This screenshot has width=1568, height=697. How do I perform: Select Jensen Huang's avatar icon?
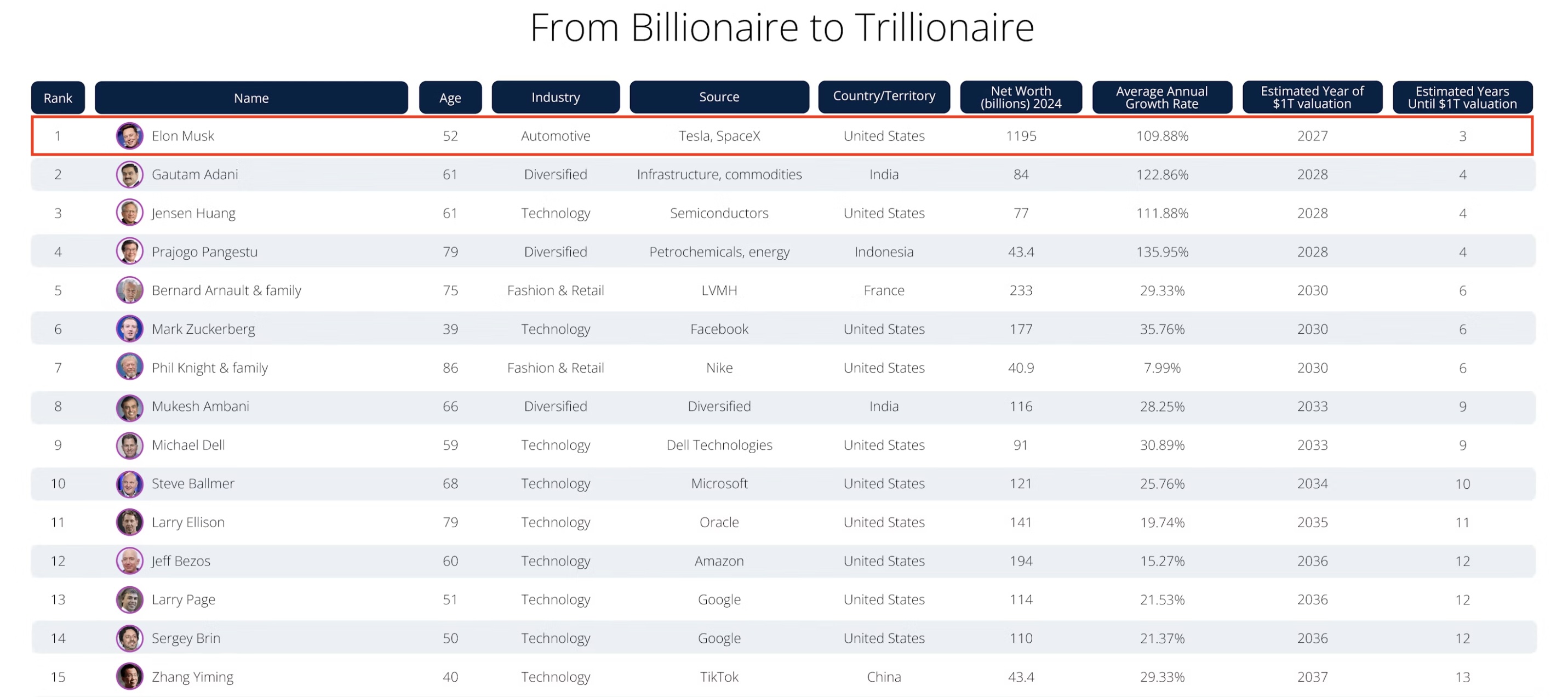[x=130, y=213]
